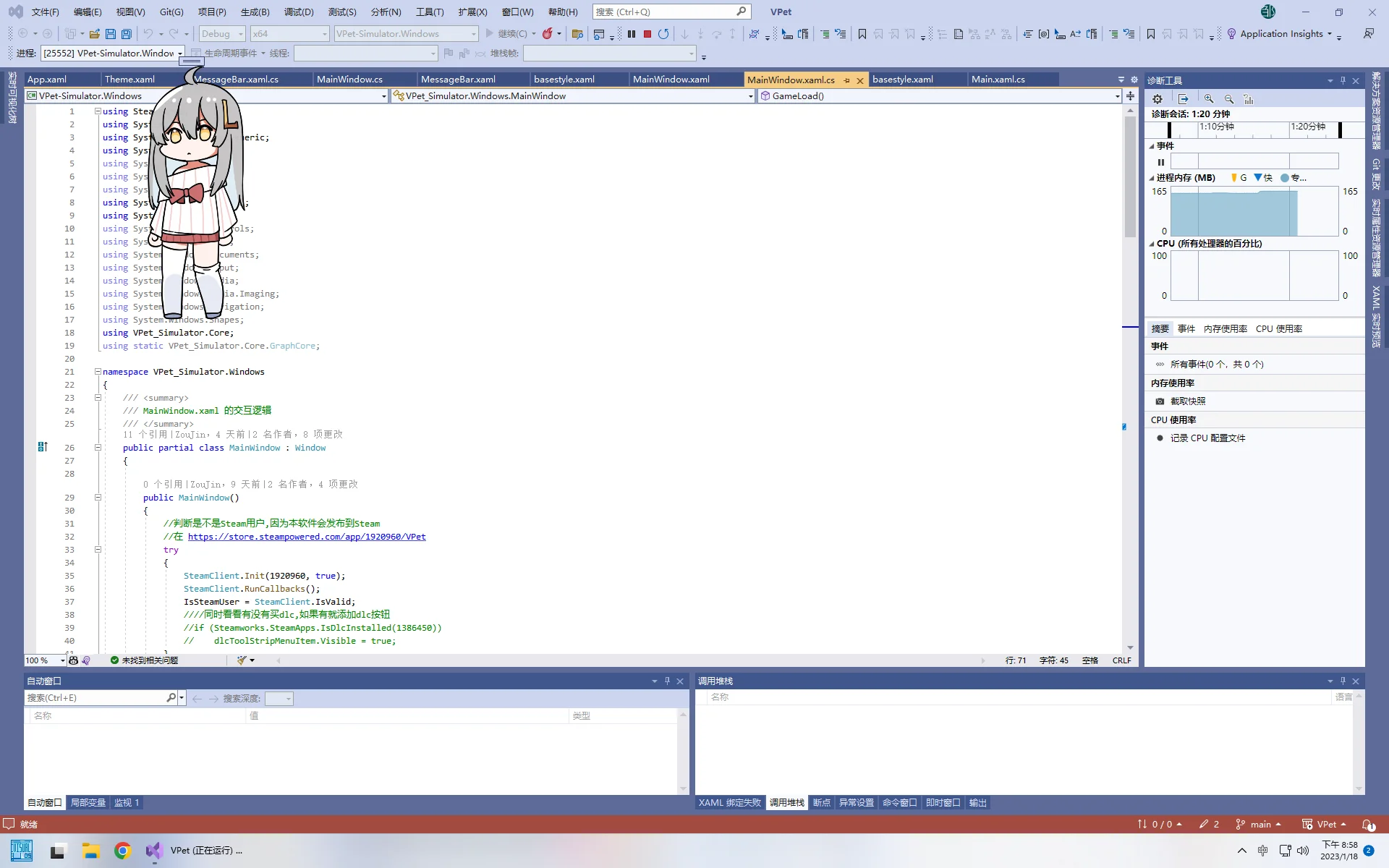Switch to the MainWindow.xaml tab
This screenshot has width=1389, height=868.
click(x=671, y=80)
